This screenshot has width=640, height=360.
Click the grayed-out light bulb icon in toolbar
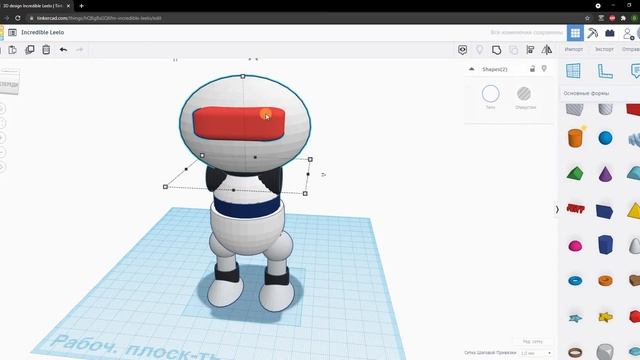point(479,50)
